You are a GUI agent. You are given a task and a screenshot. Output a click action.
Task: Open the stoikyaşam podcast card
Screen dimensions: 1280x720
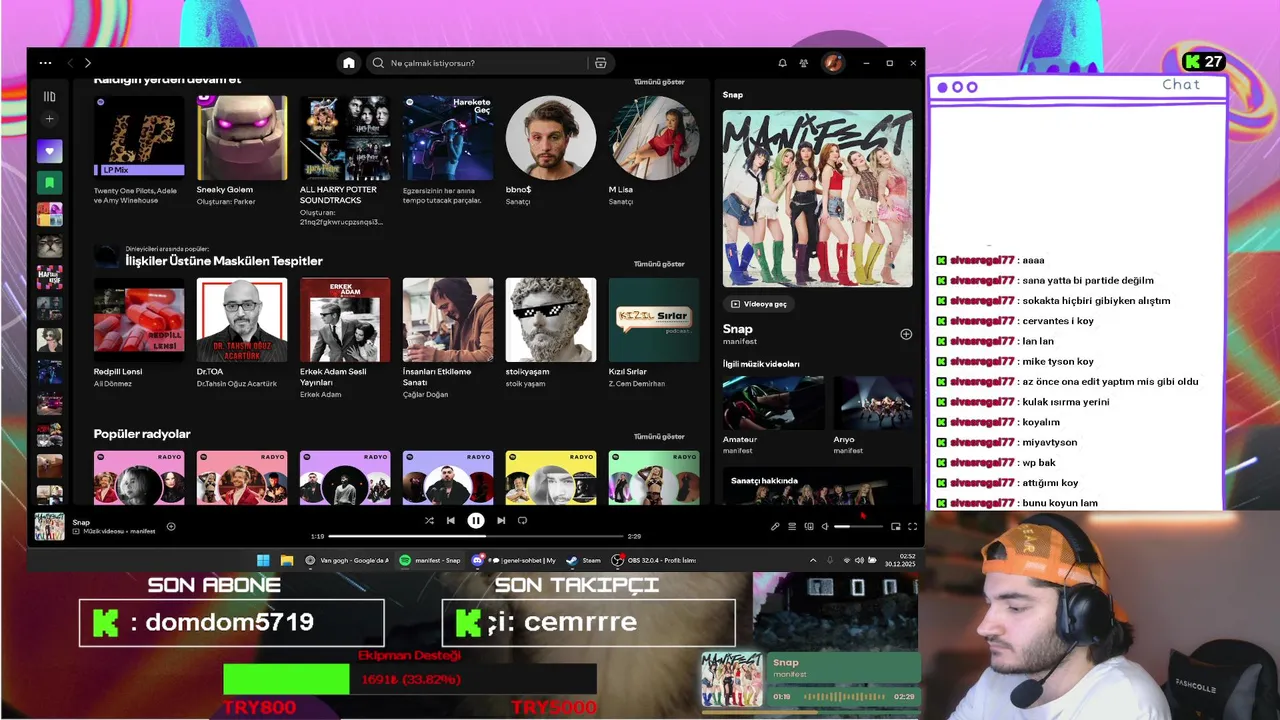[x=551, y=333]
